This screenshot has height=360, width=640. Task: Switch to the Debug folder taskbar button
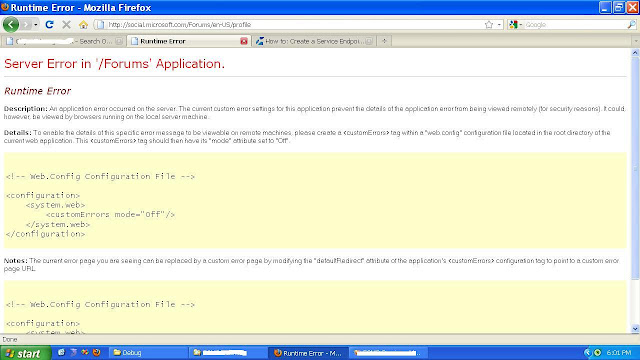tap(148, 353)
